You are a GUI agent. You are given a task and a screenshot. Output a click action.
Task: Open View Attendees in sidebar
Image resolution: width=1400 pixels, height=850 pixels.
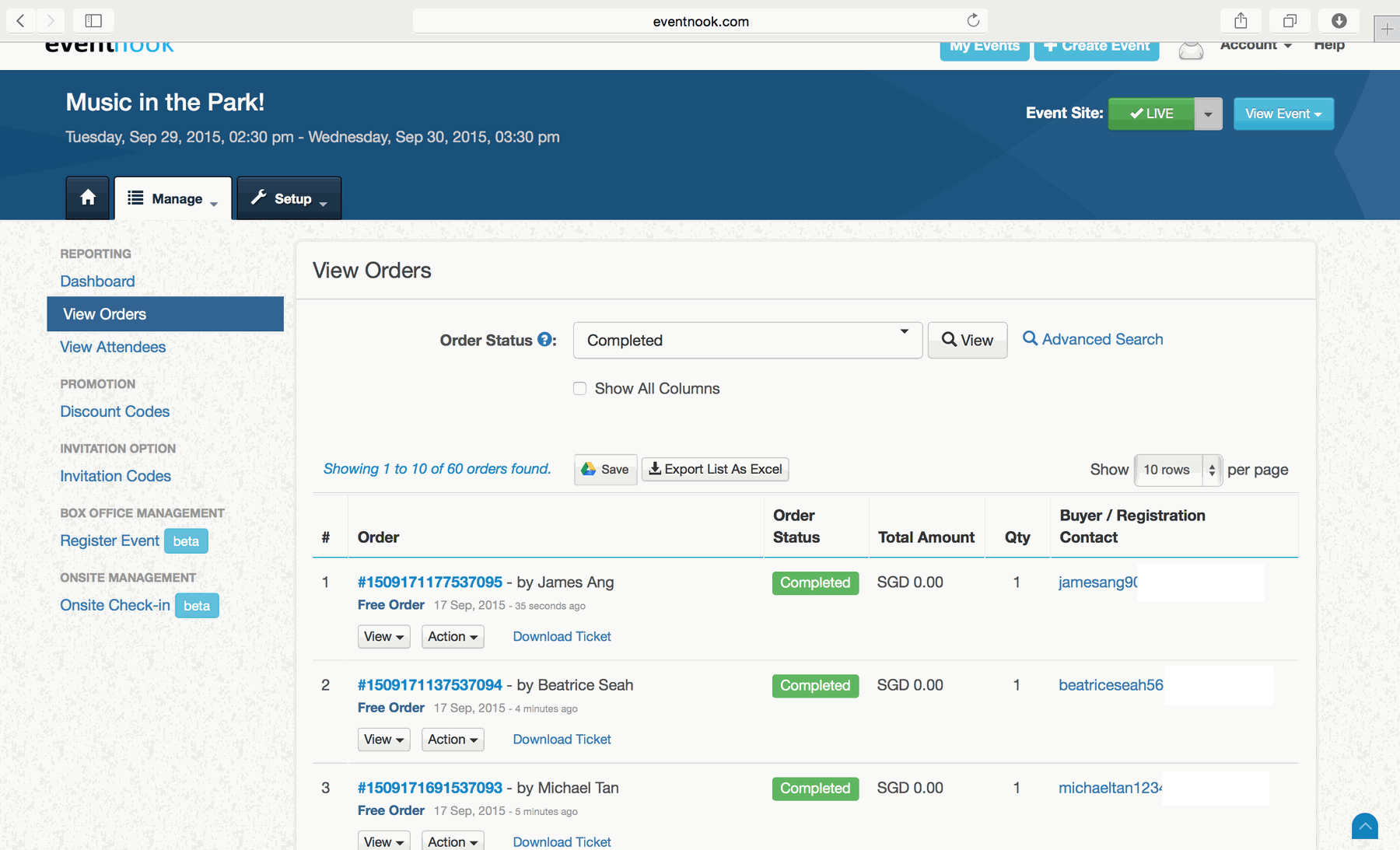pyautogui.click(x=113, y=347)
